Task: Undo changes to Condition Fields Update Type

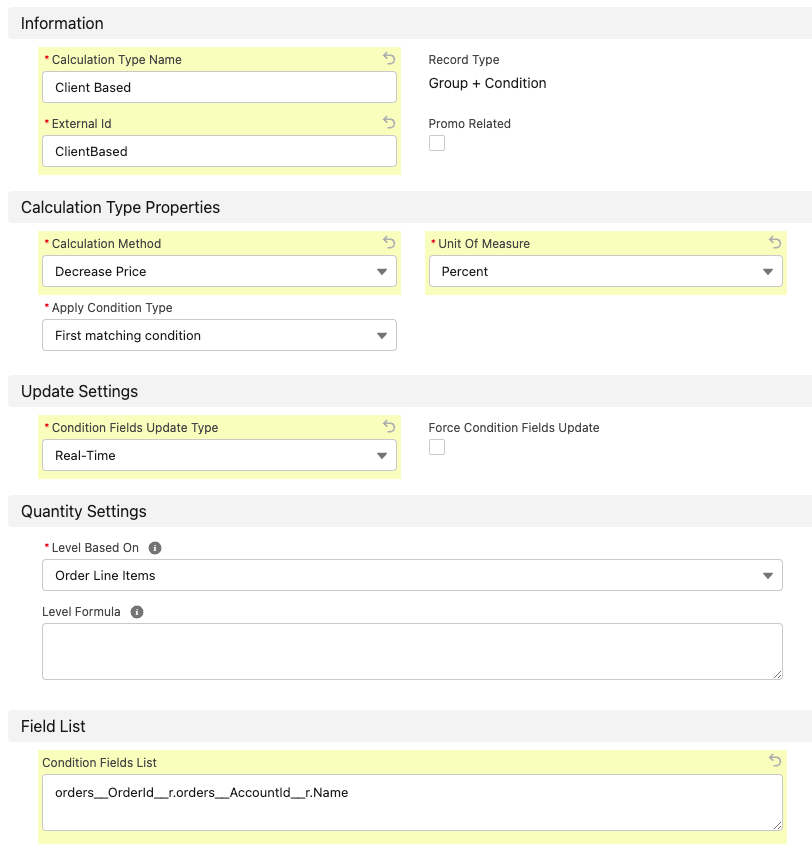Action: click(389, 427)
